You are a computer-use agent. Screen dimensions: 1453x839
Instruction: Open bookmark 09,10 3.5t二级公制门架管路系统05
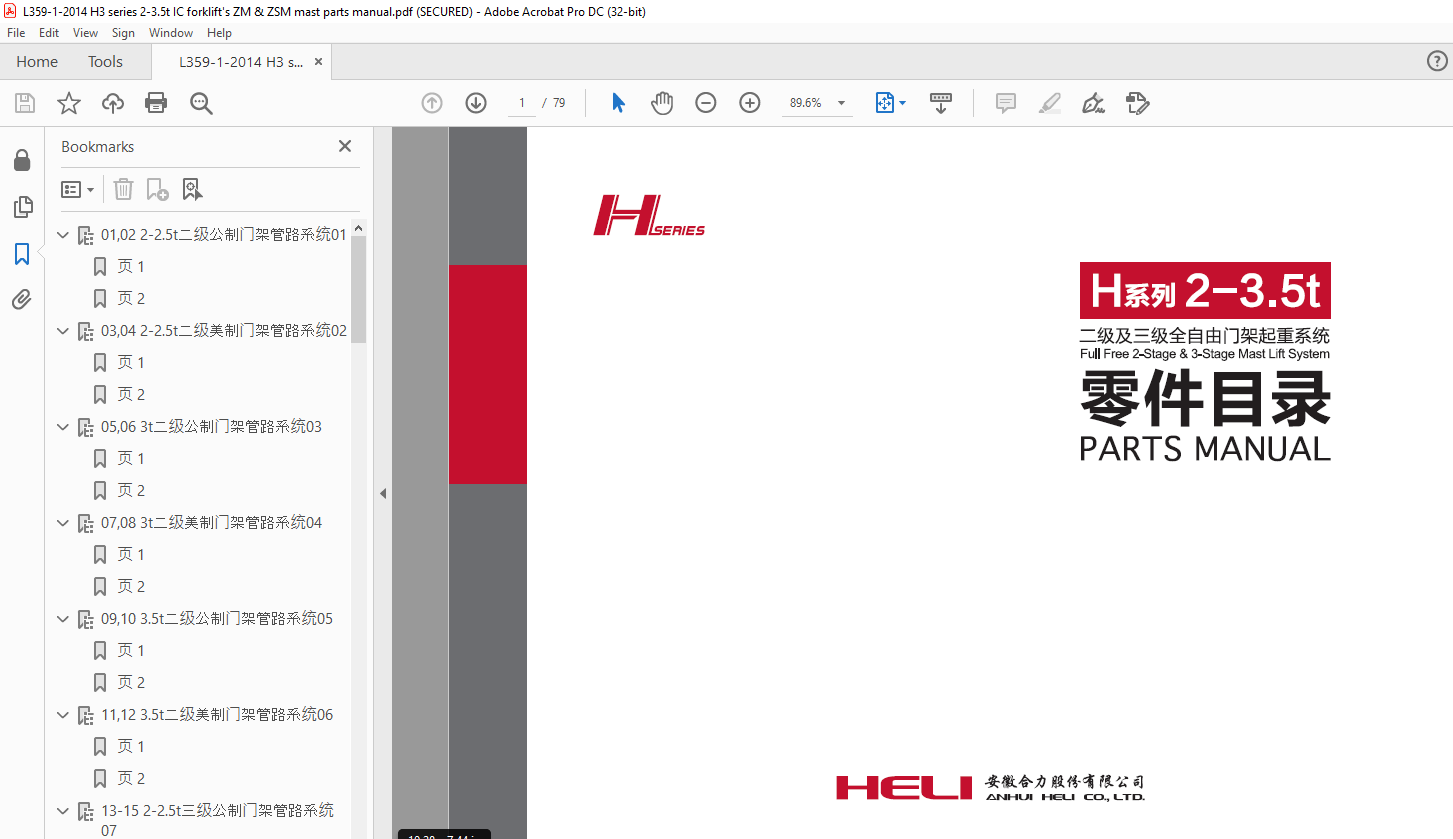click(217, 619)
